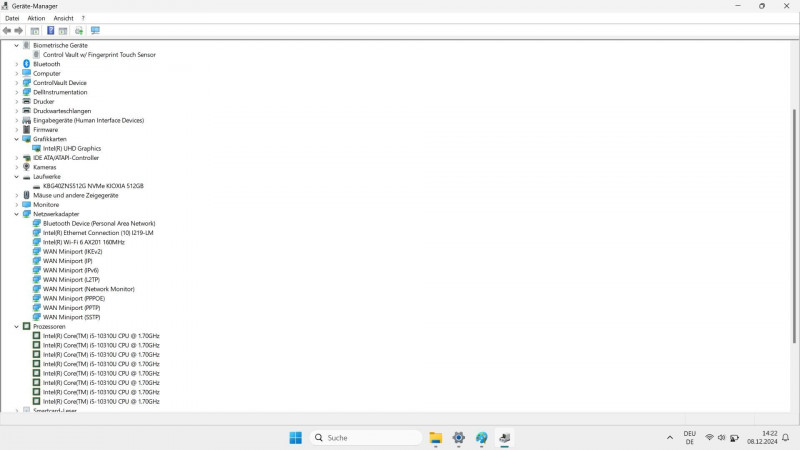
Task: Expand the IDE ATA/ATAPI-Controller category
Action: click(x=16, y=158)
